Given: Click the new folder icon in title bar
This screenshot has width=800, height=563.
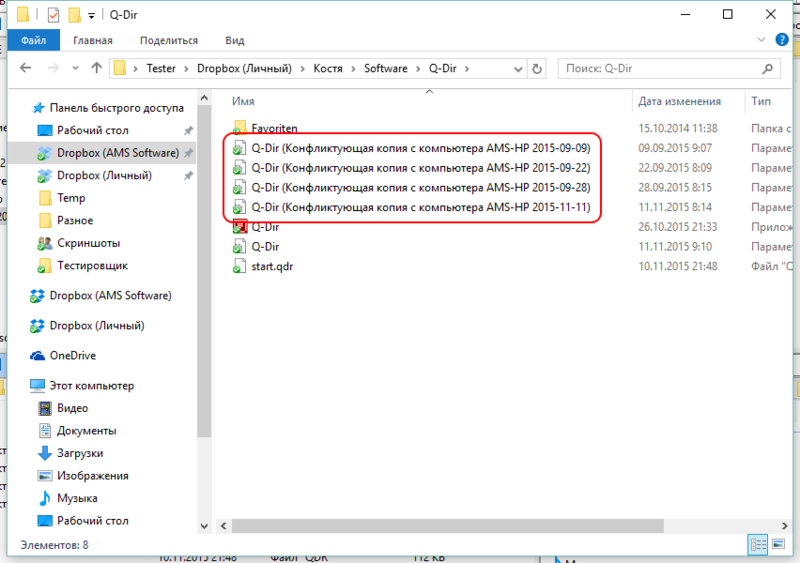Looking at the screenshot, I should [x=74, y=15].
